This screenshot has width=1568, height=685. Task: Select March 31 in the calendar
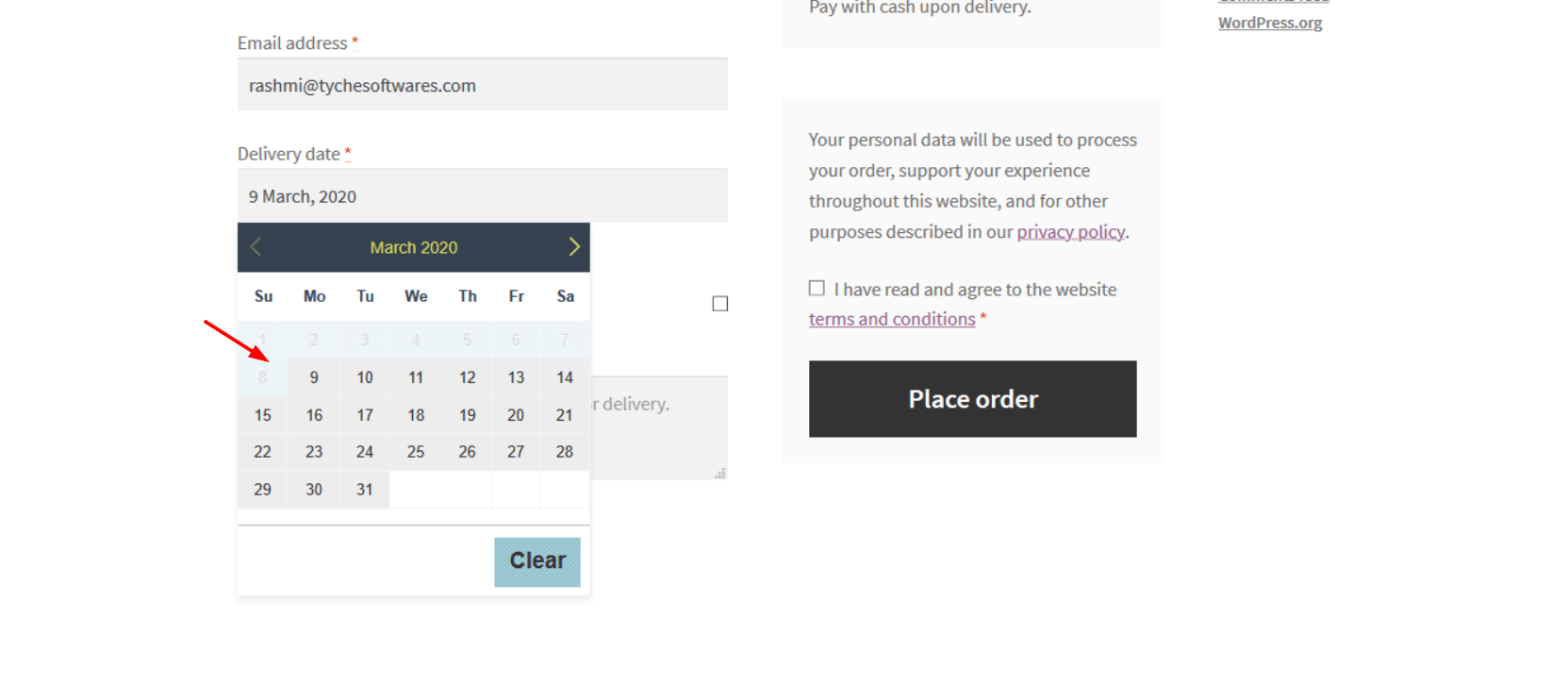364,489
